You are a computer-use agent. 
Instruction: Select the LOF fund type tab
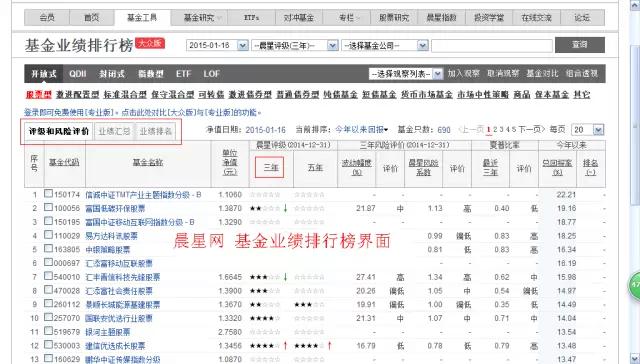point(211,74)
